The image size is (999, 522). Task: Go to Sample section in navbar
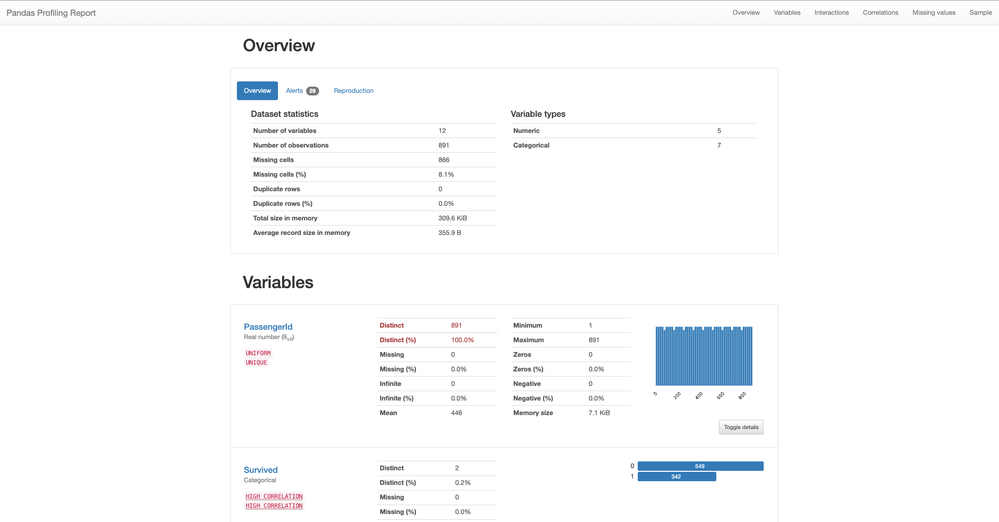click(x=980, y=13)
